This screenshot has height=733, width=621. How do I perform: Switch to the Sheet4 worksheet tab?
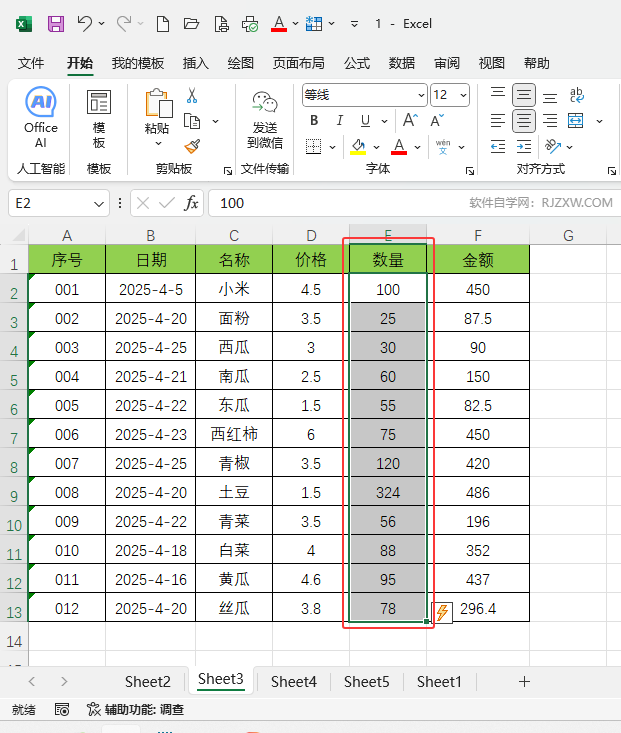294,682
